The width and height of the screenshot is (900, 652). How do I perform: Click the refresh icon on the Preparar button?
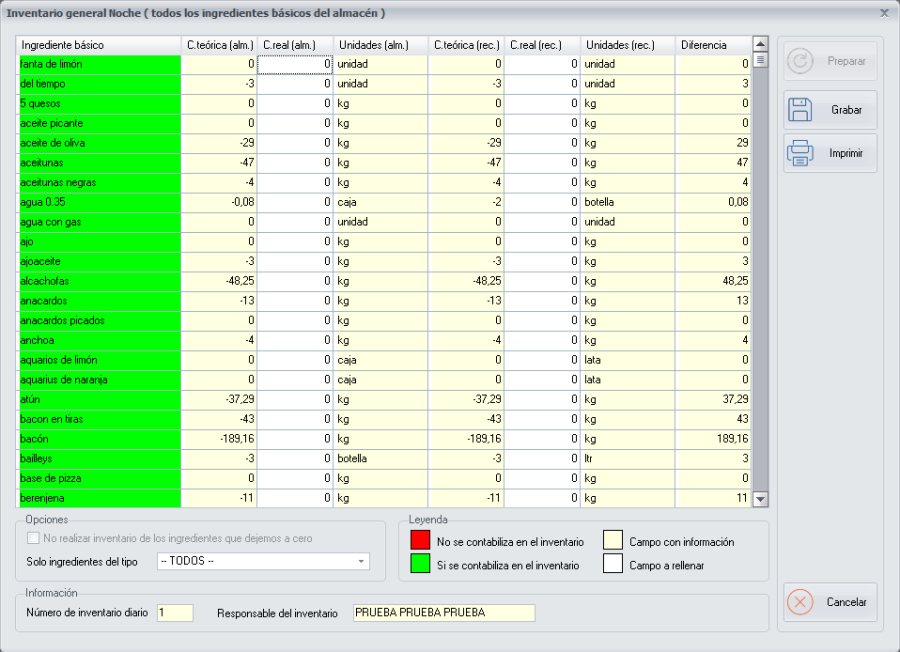(x=802, y=60)
